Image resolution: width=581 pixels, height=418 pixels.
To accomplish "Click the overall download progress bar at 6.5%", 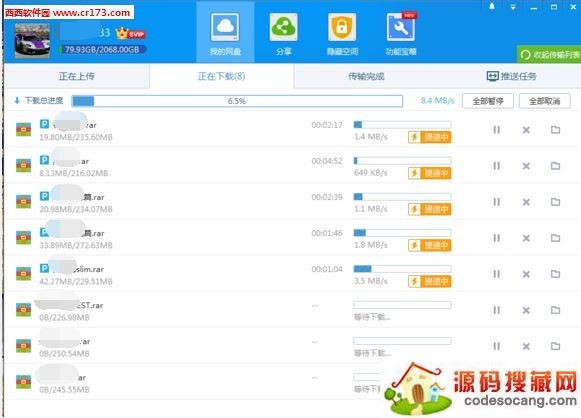I will click(x=237, y=101).
